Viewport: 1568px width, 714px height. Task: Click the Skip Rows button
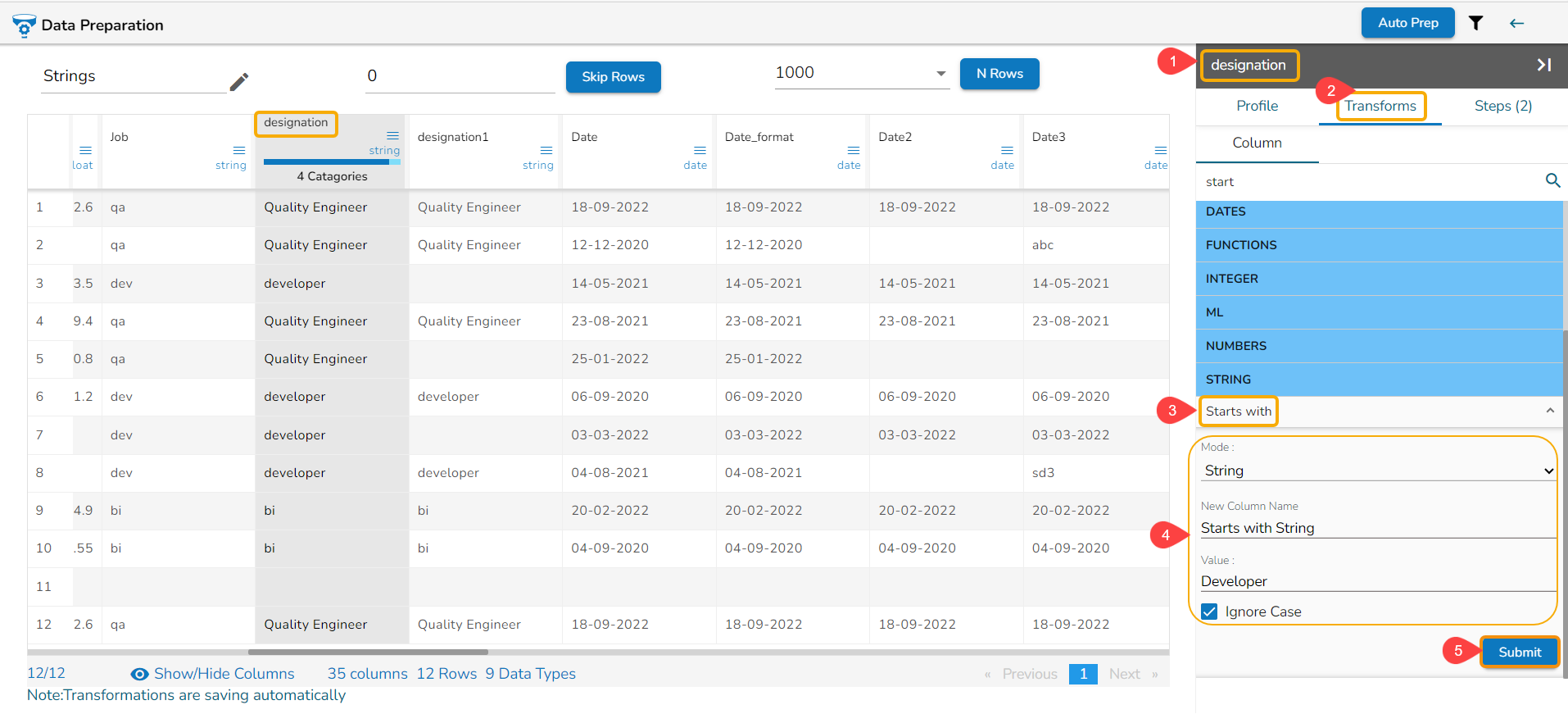point(613,77)
